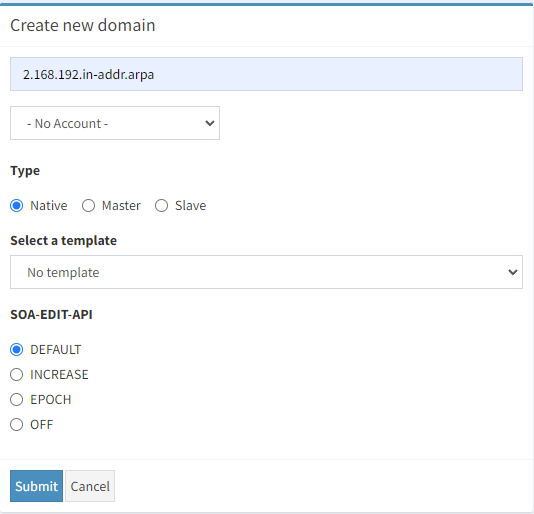Click the chevron arrow on the template selector
The image size is (534, 514).
[x=513, y=272]
